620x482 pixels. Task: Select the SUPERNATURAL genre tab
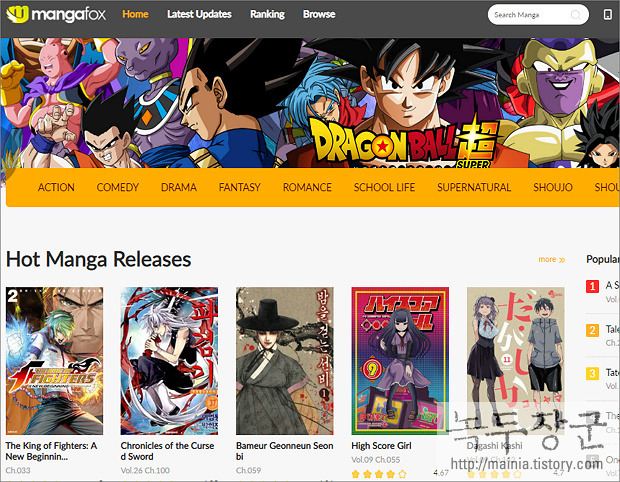[x=474, y=187]
